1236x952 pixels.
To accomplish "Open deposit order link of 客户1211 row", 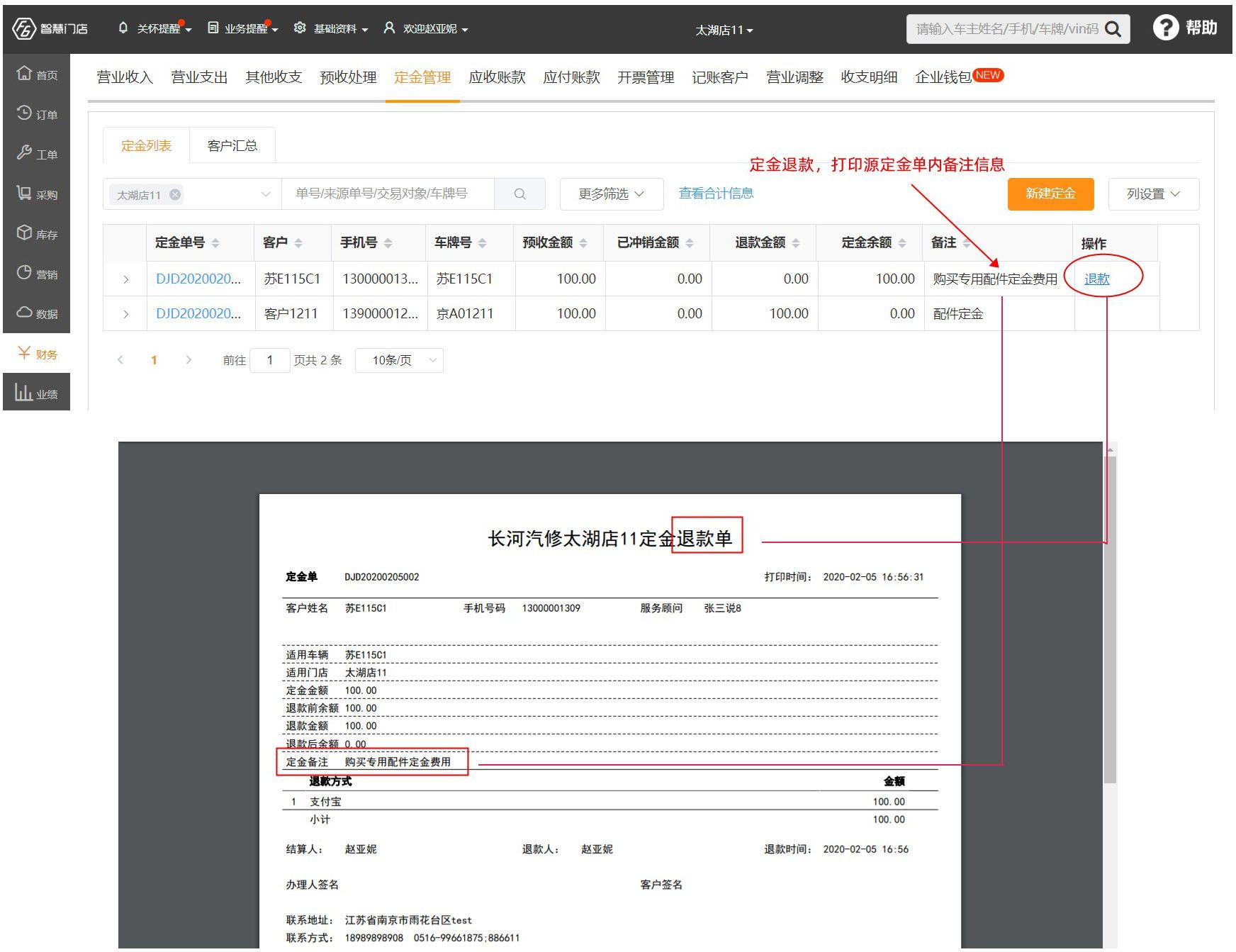I will pyautogui.click(x=198, y=313).
